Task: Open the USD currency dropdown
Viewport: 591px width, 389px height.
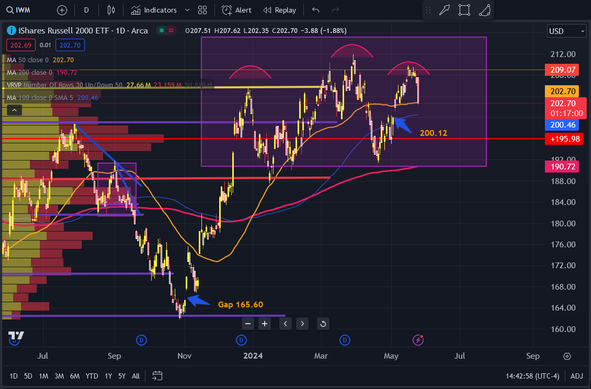Action: pos(567,31)
